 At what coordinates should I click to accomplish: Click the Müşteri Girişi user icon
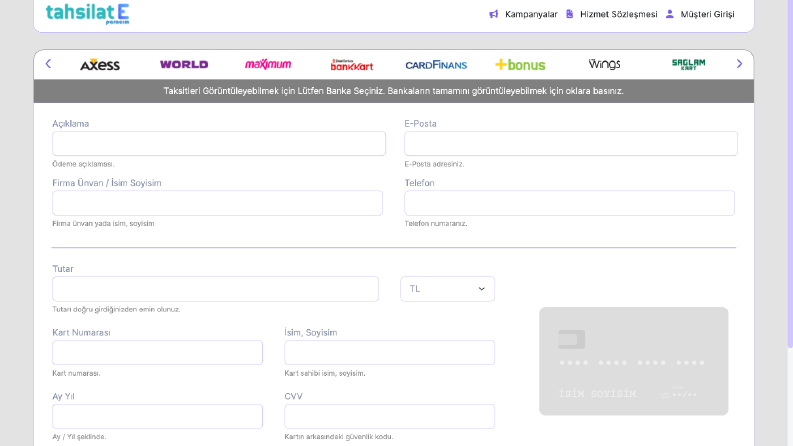coord(670,14)
